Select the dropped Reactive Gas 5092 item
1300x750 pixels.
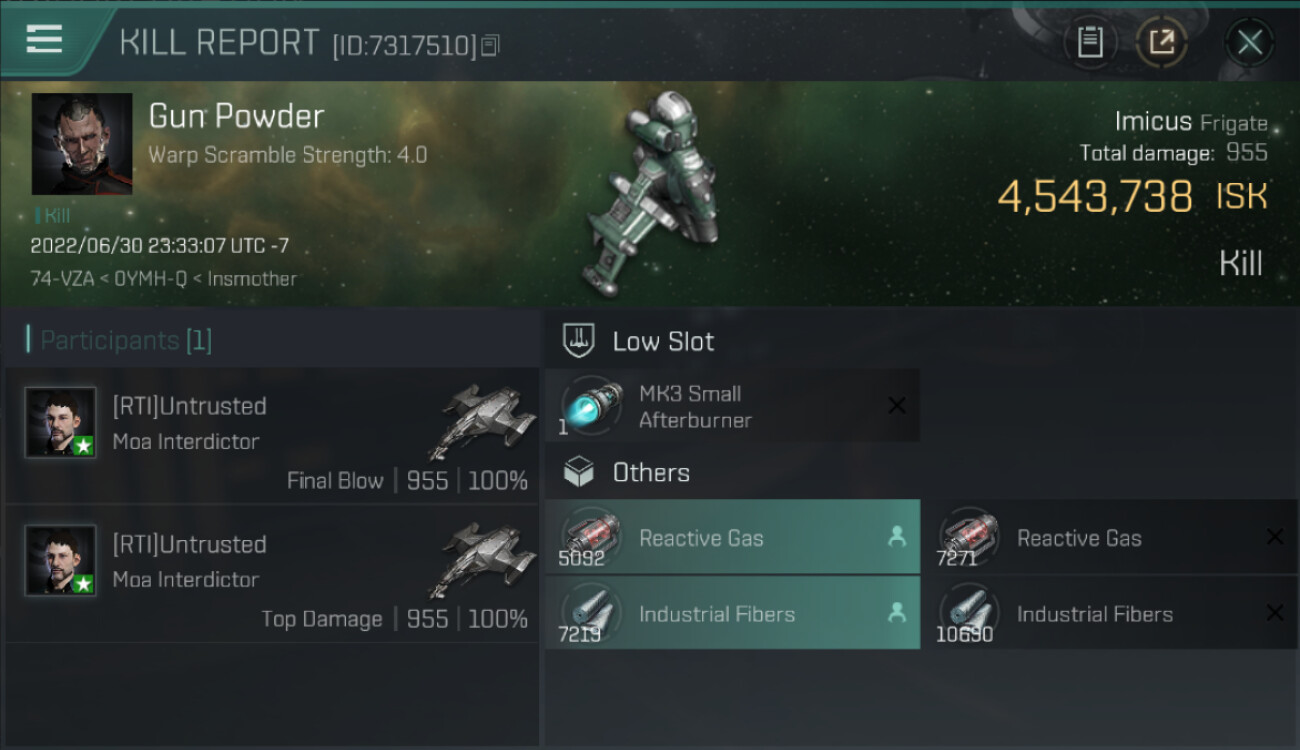733,538
